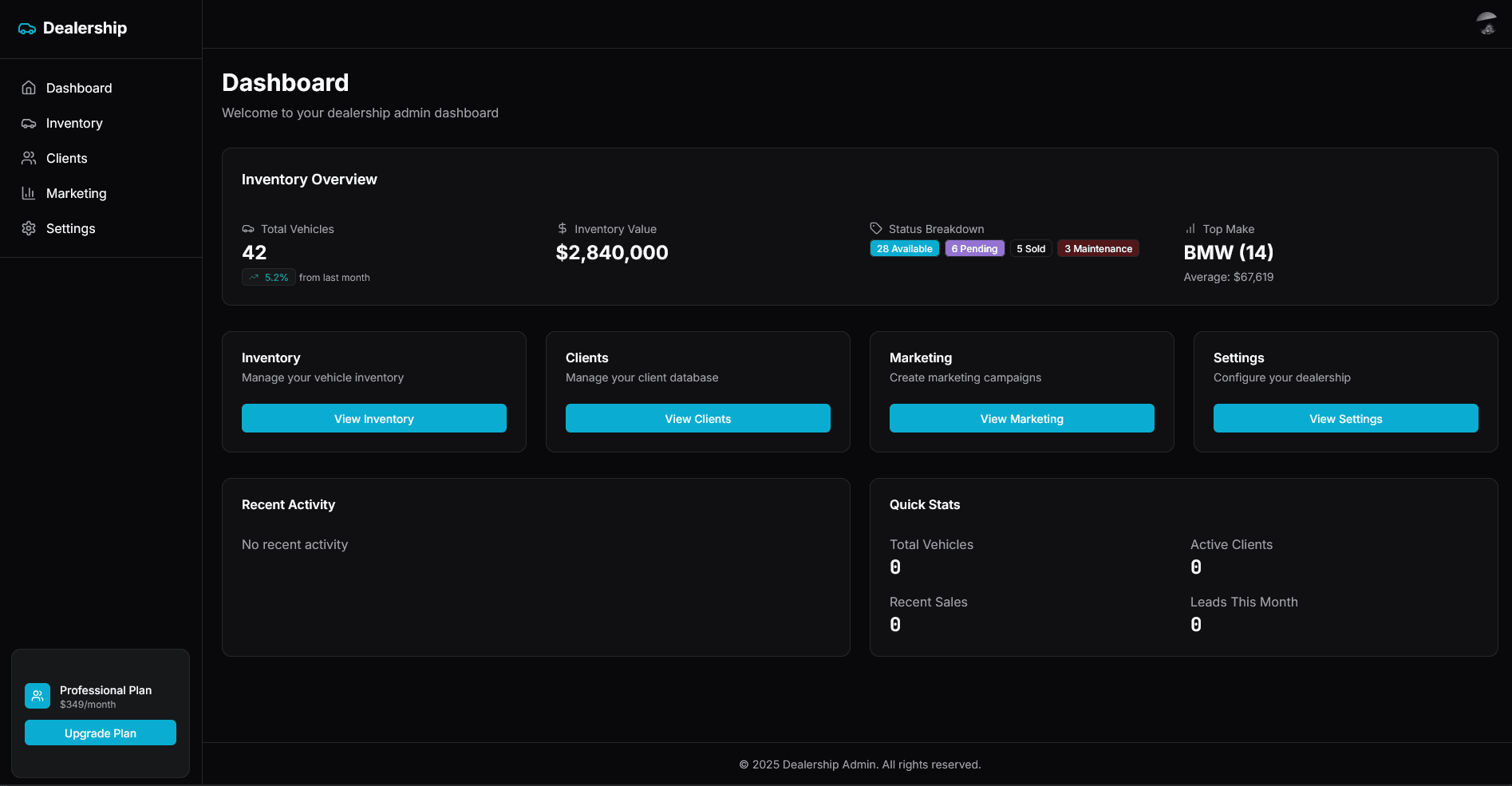This screenshot has width=1512, height=786.
Task: Click the bar chart icon beside Top Make
Action: [x=1190, y=229]
